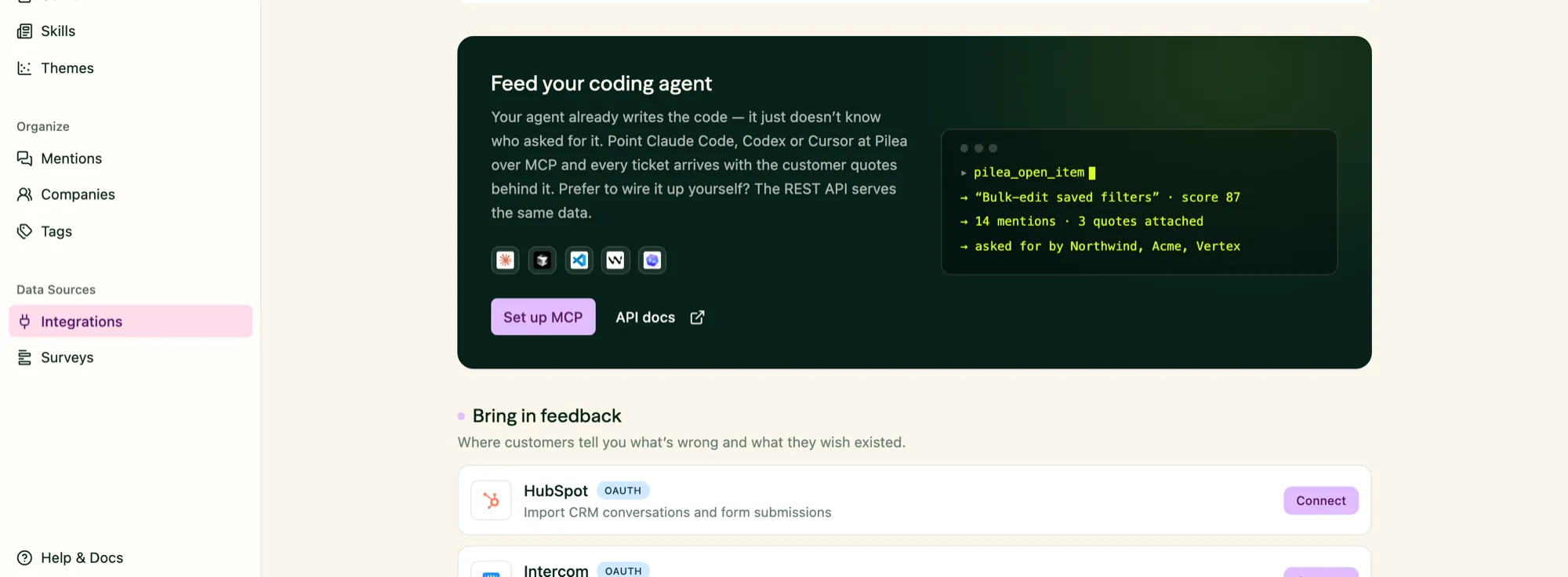1568x577 pixels.
Task: Click the Data Sources section label
Action: click(x=56, y=289)
